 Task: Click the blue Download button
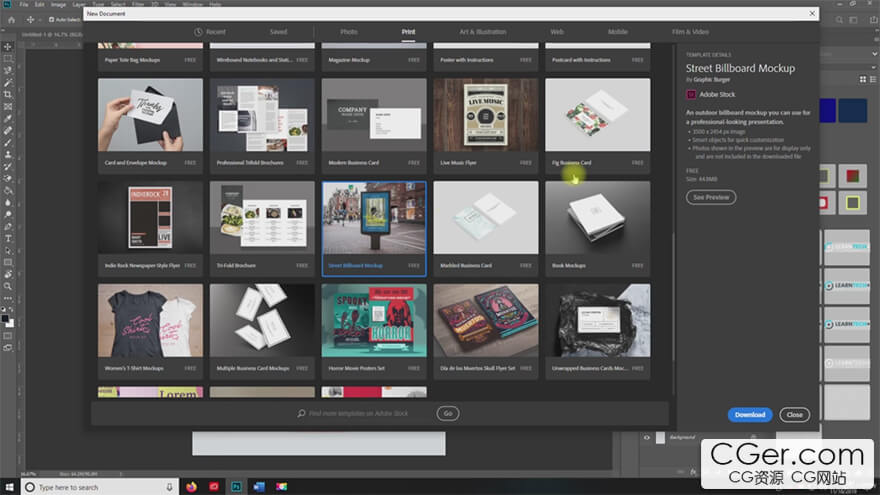(750, 415)
